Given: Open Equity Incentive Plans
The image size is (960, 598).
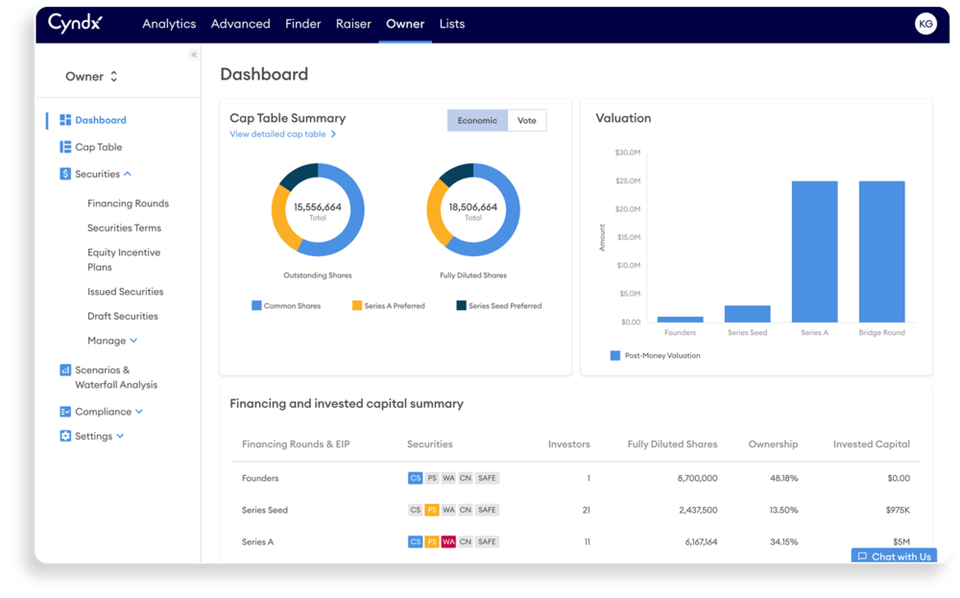Looking at the screenshot, I should pyautogui.click(x=124, y=260).
